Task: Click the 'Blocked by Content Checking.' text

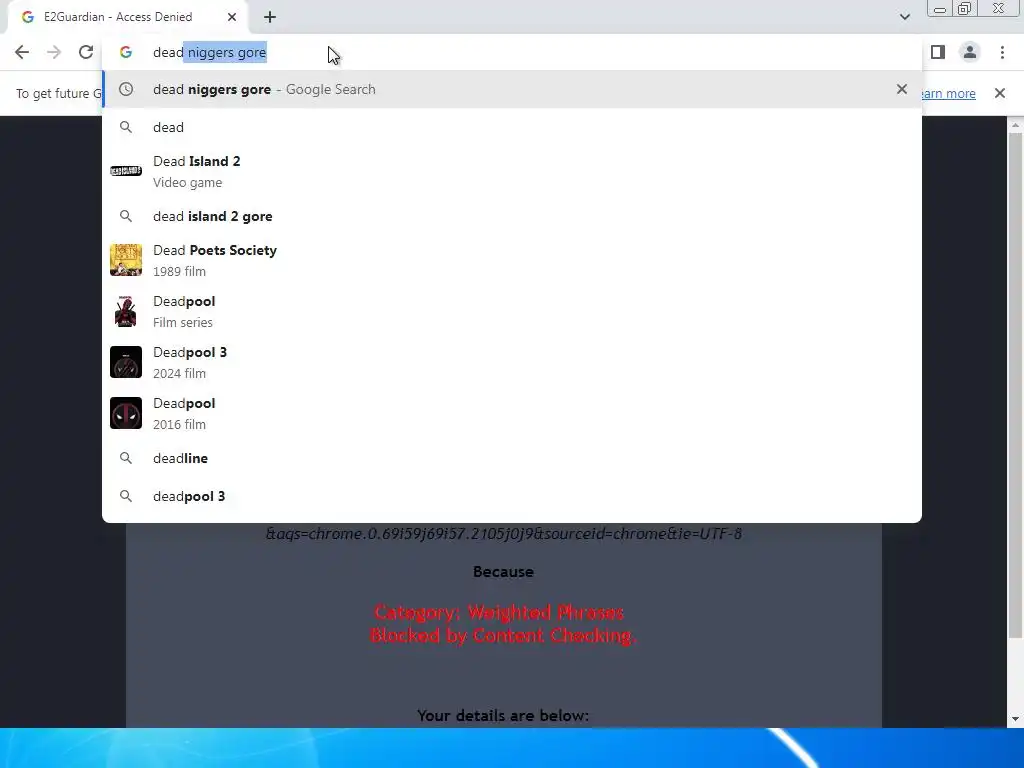Action: pos(503,635)
